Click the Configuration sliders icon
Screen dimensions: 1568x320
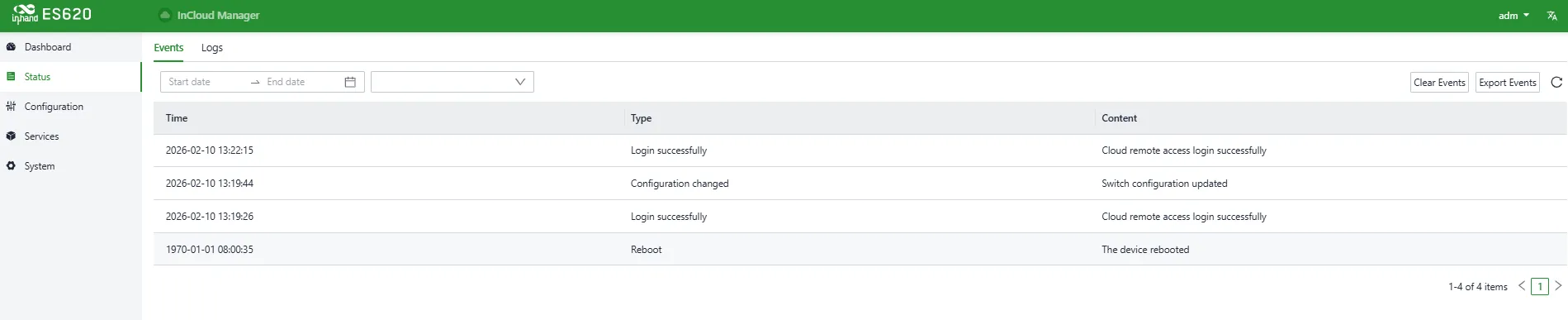[11, 107]
